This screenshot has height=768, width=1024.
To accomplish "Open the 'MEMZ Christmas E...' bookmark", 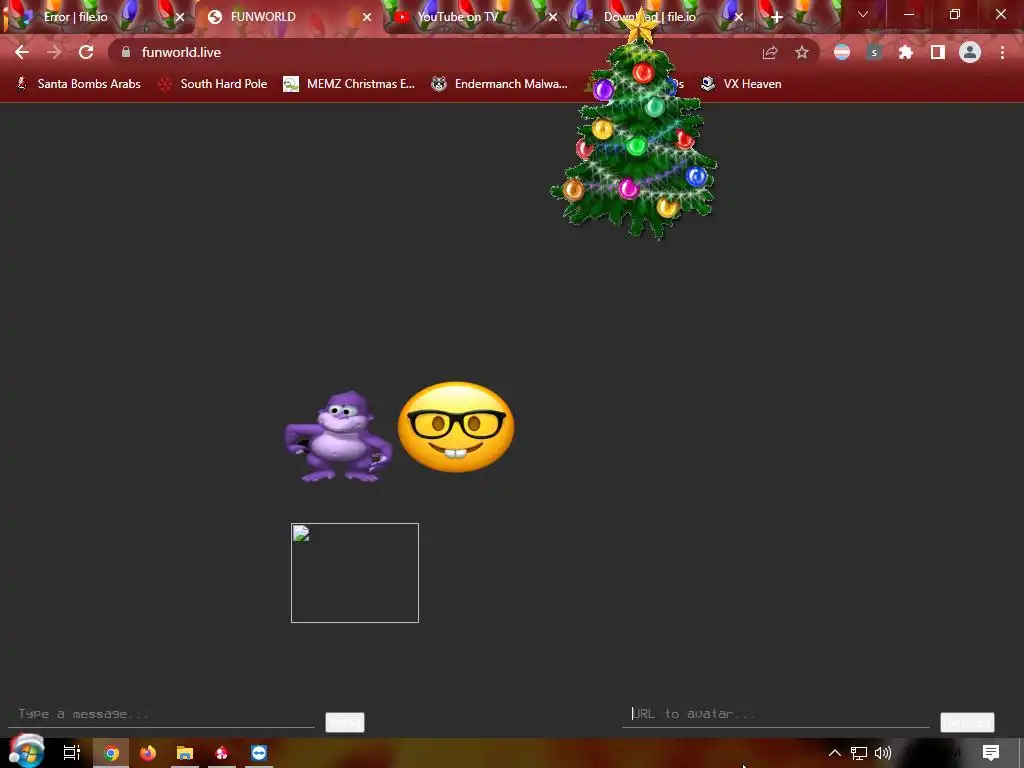I will (x=349, y=84).
